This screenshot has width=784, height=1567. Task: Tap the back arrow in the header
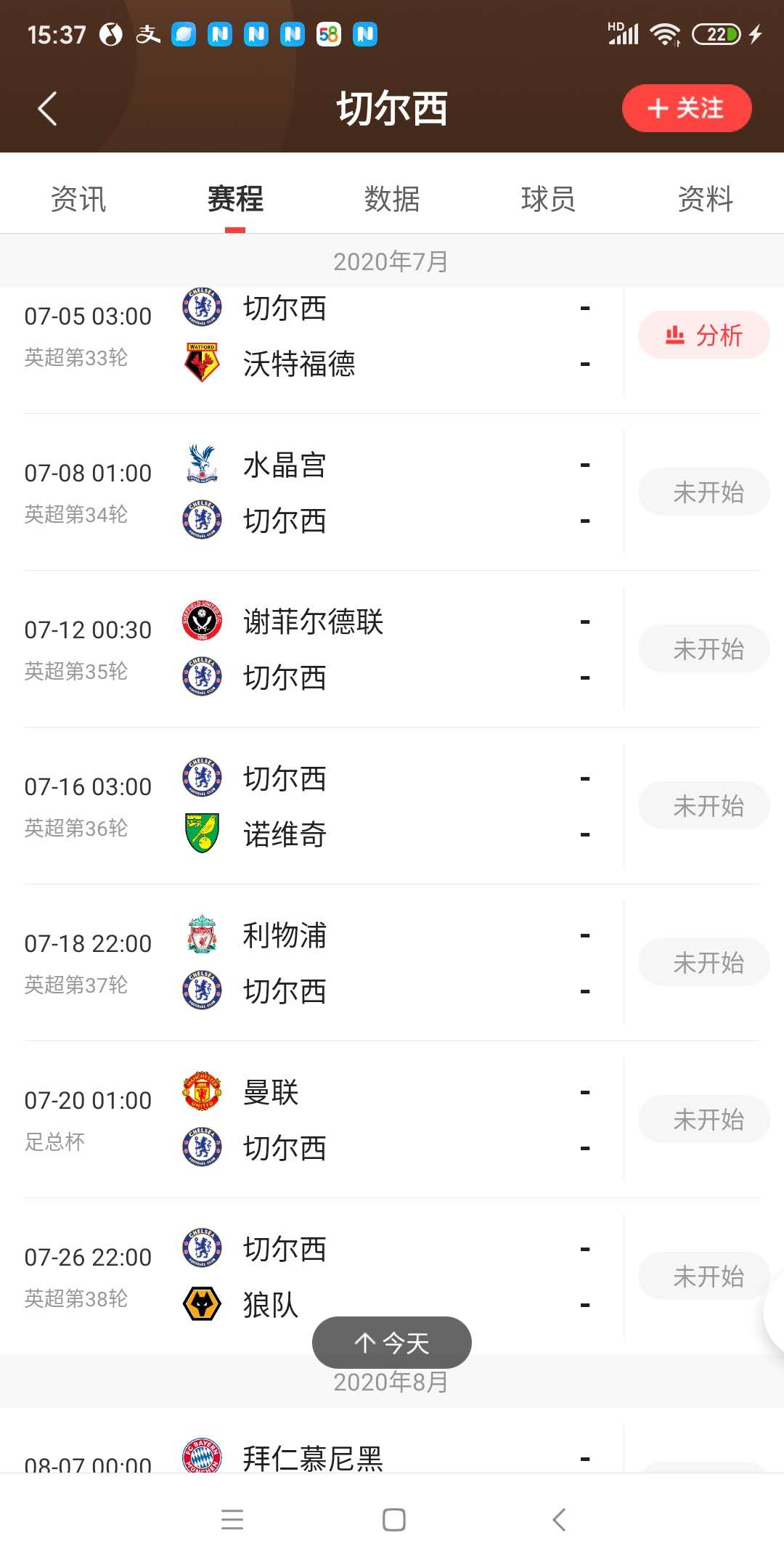coord(48,109)
